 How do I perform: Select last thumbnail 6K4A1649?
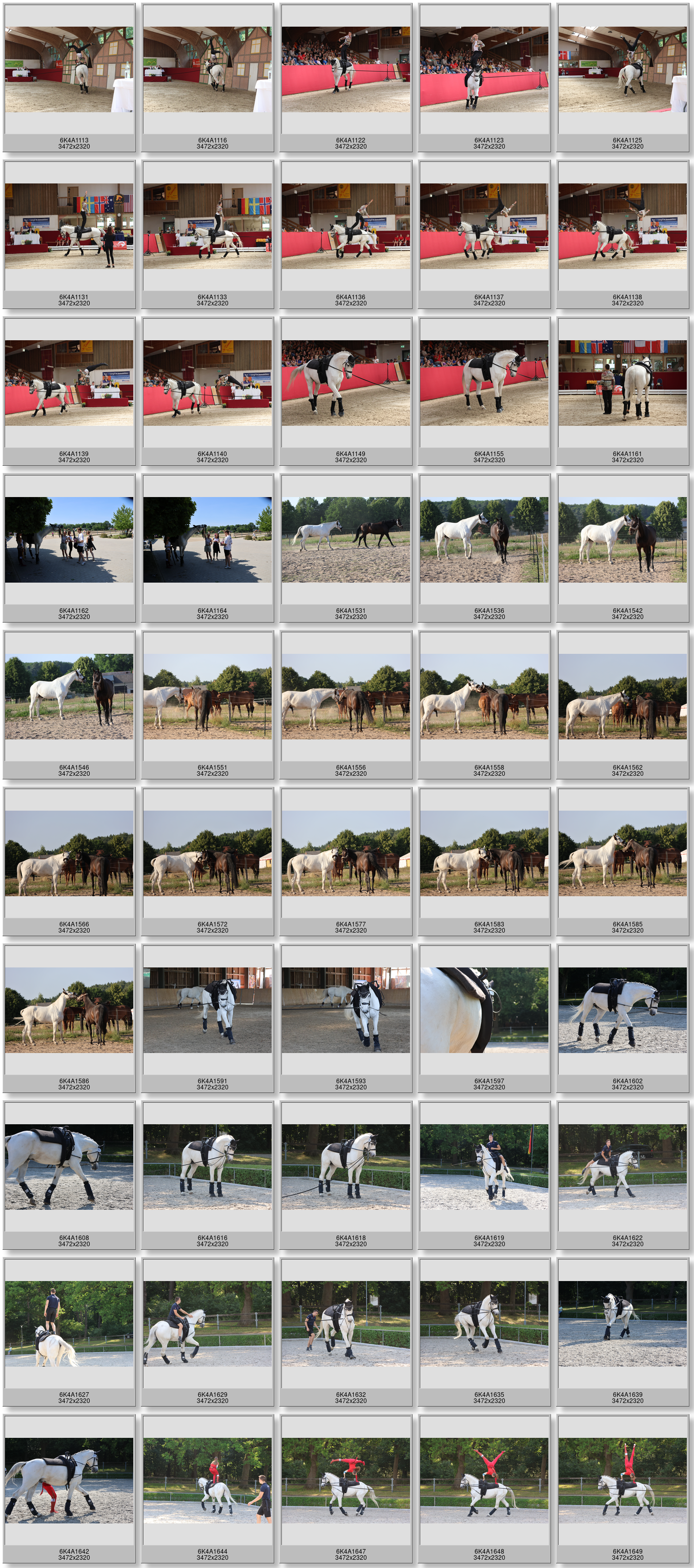pos(623,1481)
